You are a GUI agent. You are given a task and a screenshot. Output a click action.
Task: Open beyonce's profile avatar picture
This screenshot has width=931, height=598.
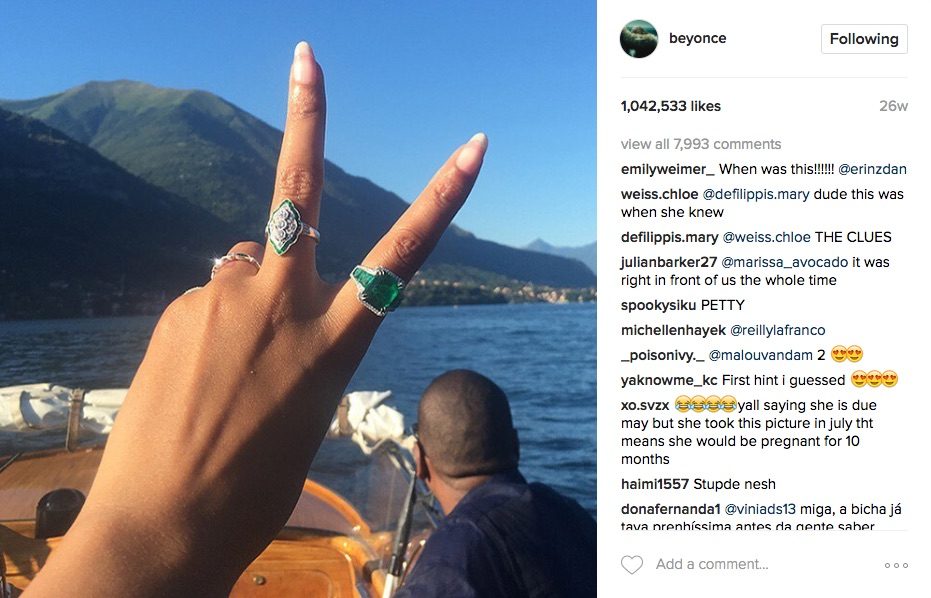639,39
